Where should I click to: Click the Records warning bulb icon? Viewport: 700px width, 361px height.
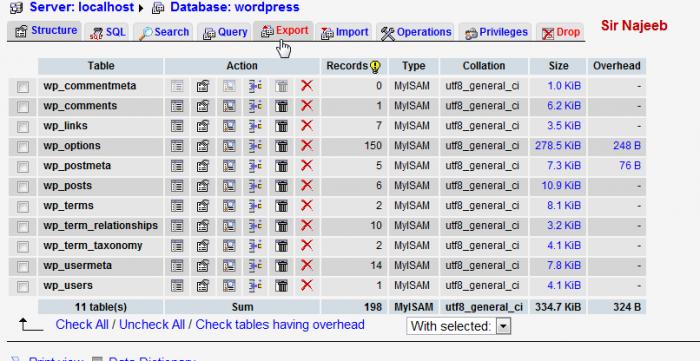click(x=375, y=66)
